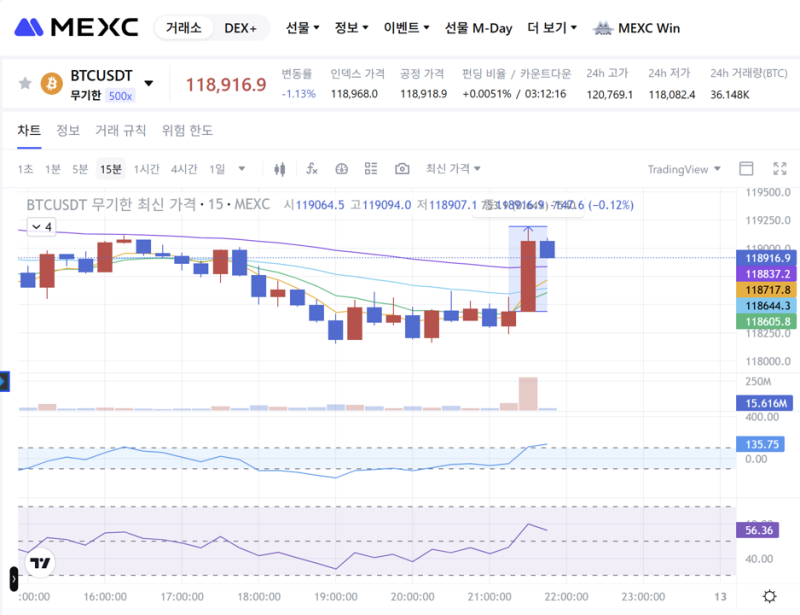Screen dimensions: 800x615
Task: Click the orange 118717.8 moving average label
Action: tap(766, 290)
